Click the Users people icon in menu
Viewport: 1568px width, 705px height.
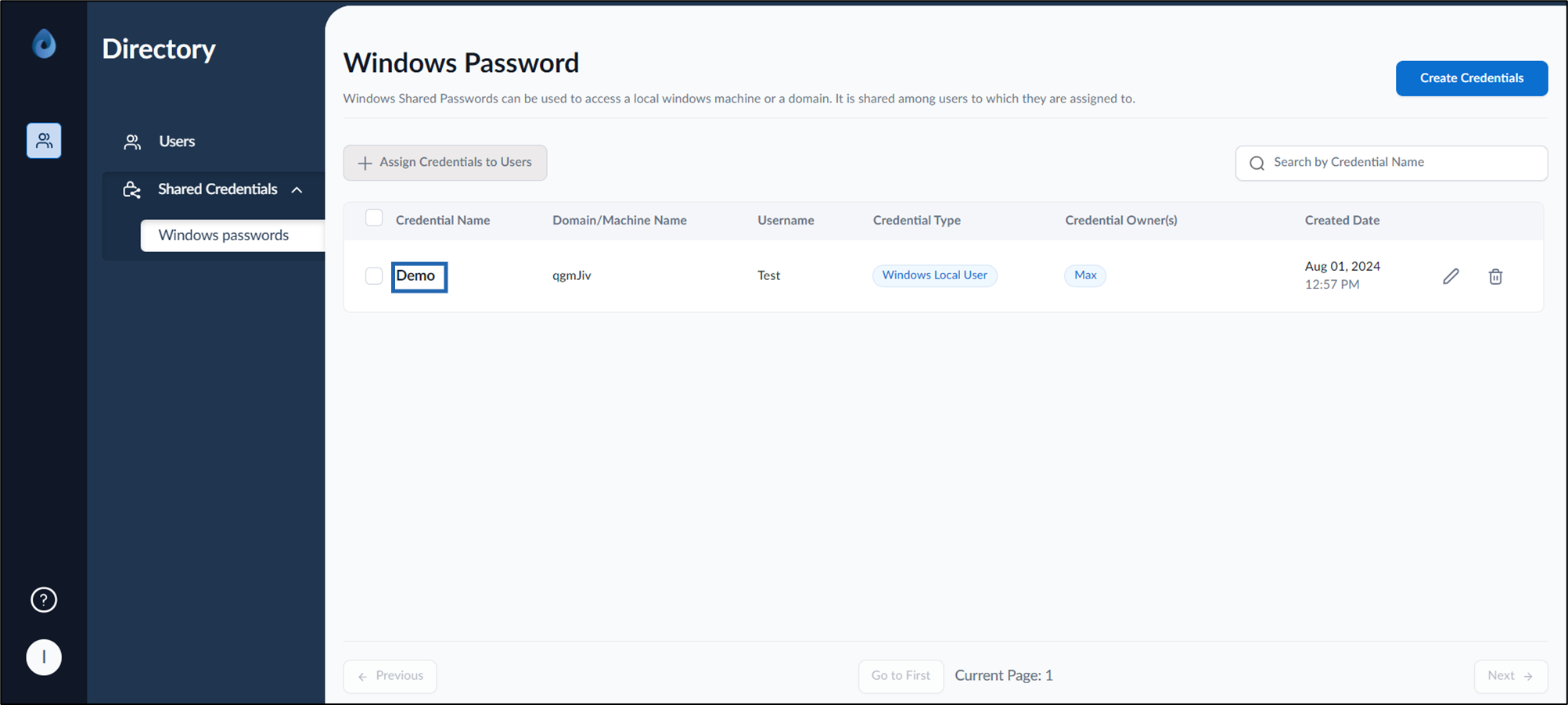pyautogui.click(x=132, y=142)
